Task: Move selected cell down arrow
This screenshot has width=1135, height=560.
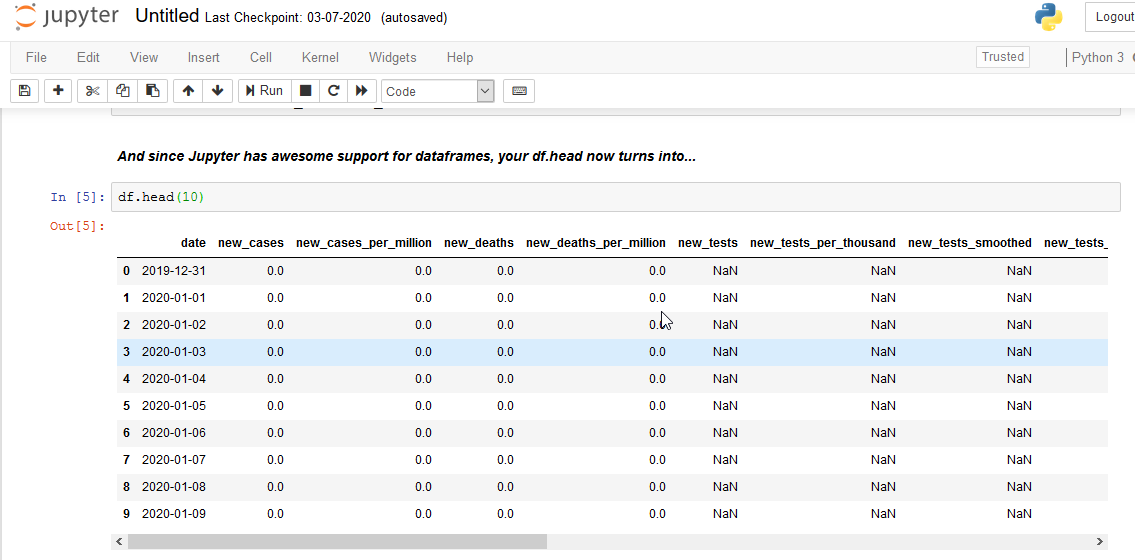Action: (217, 91)
